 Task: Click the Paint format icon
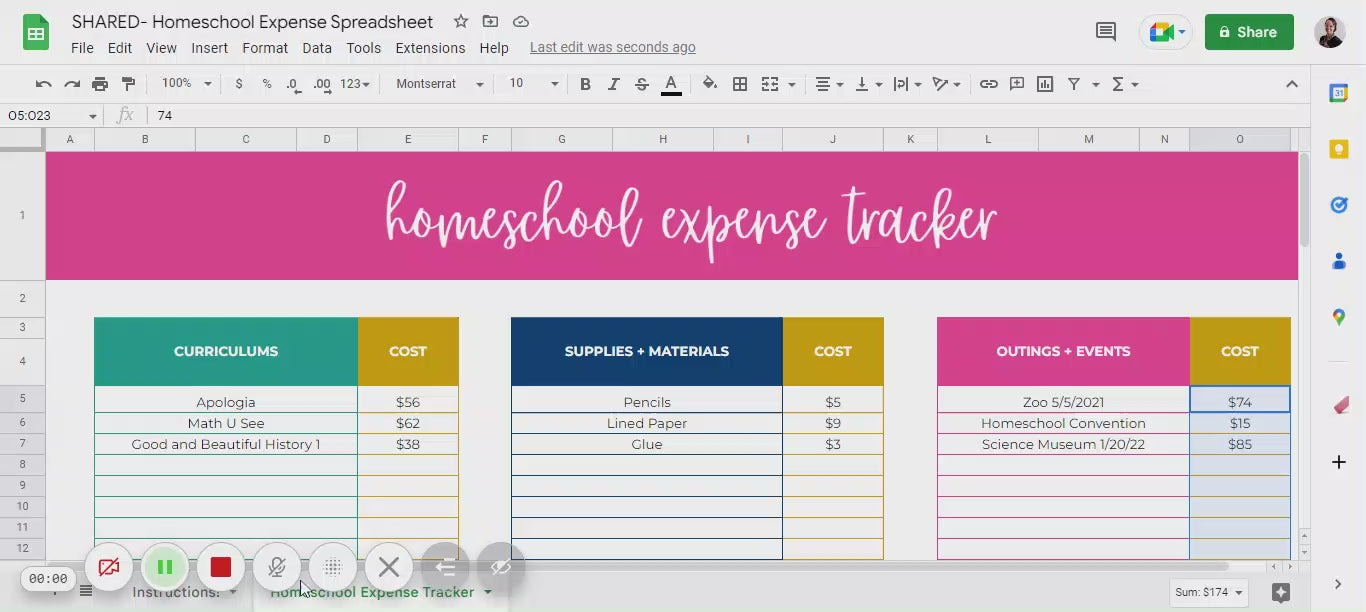[128, 84]
